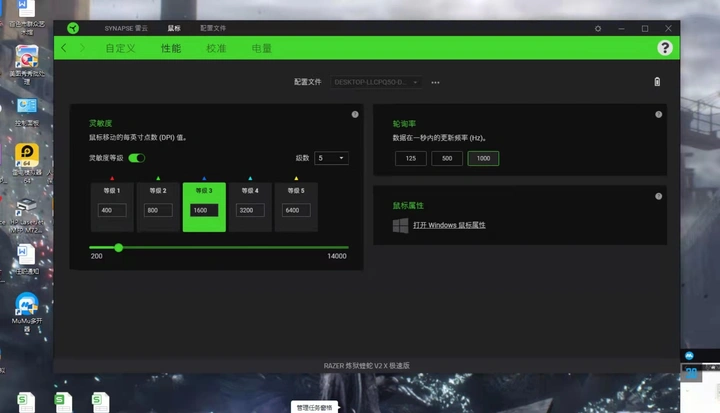Open the help question mark button
The width and height of the screenshot is (720, 413).
tap(664, 48)
